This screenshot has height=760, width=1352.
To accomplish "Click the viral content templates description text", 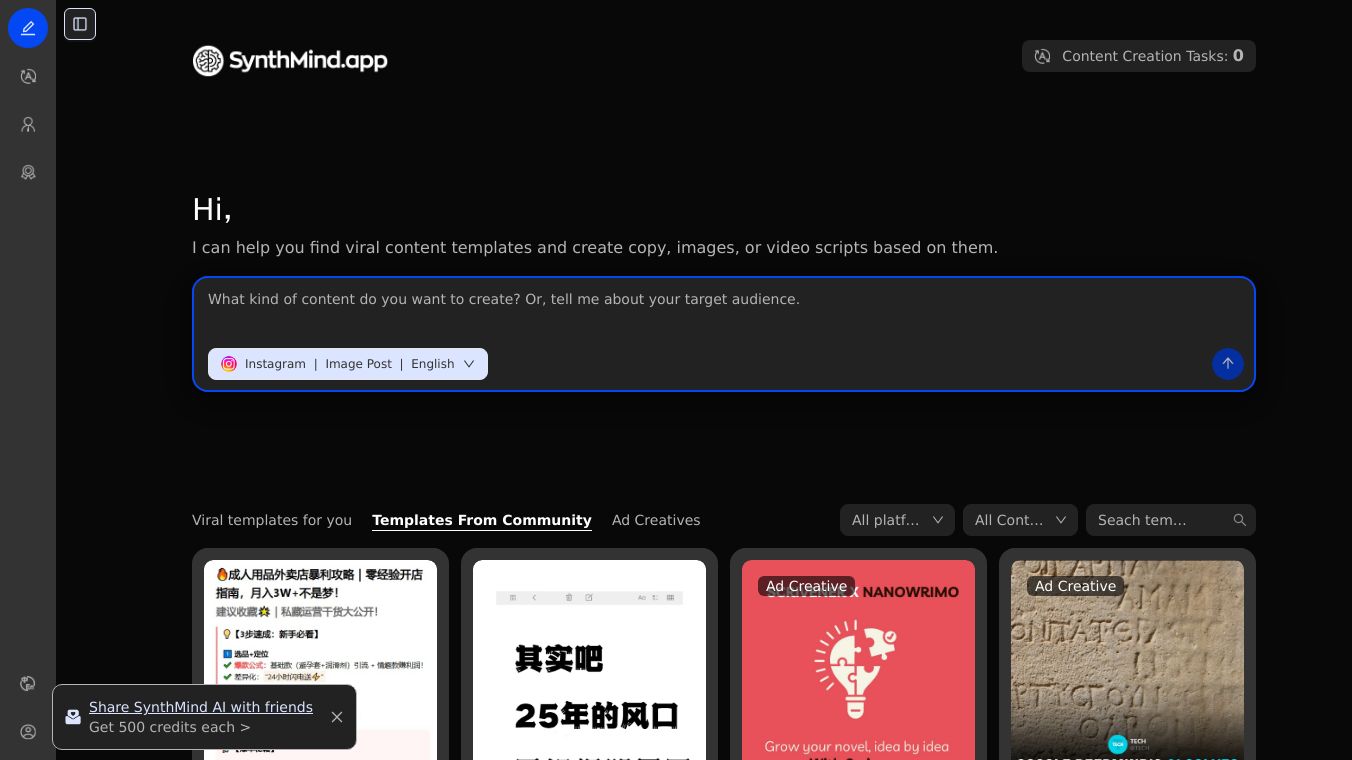I will 595,247.
